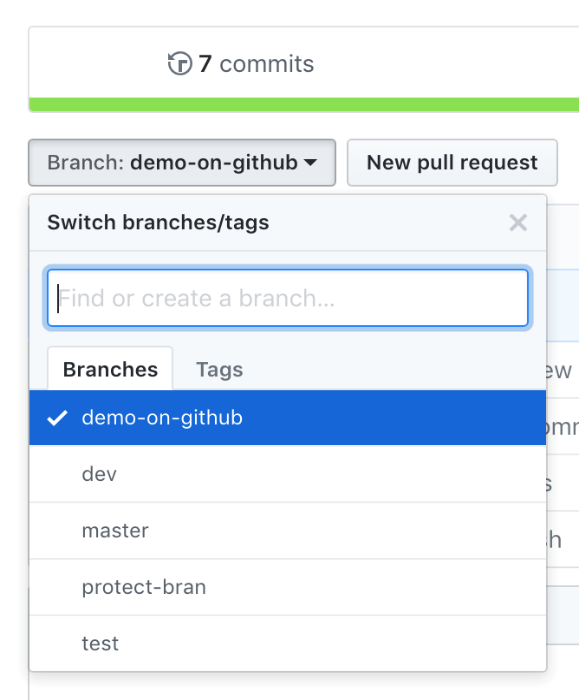
Task: Click the commits history clock icon
Action: point(180,63)
